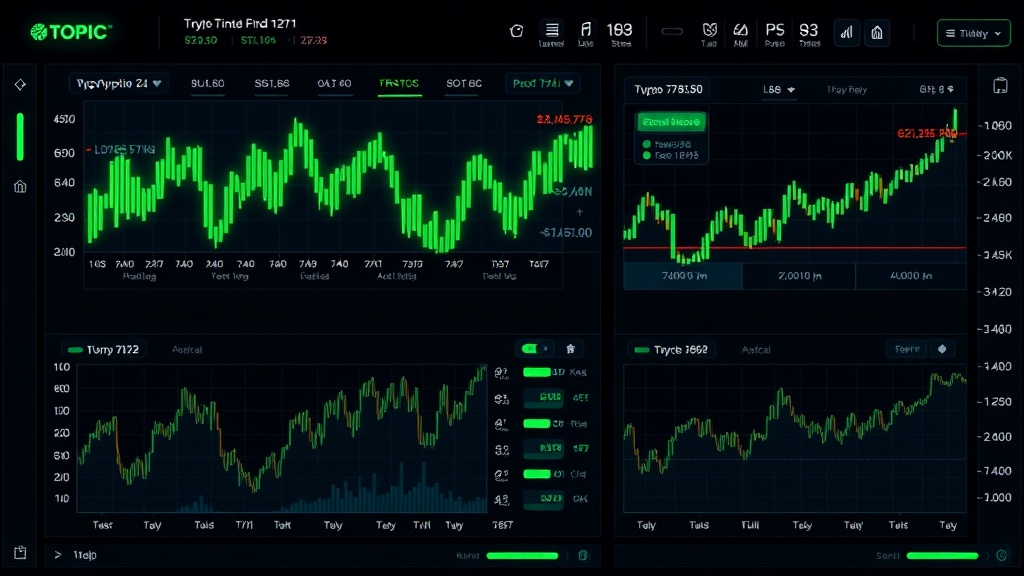The height and width of the screenshot is (576, 1024).
Task: Click the TOPIC logo in the header
Action: tap(71, 32)
